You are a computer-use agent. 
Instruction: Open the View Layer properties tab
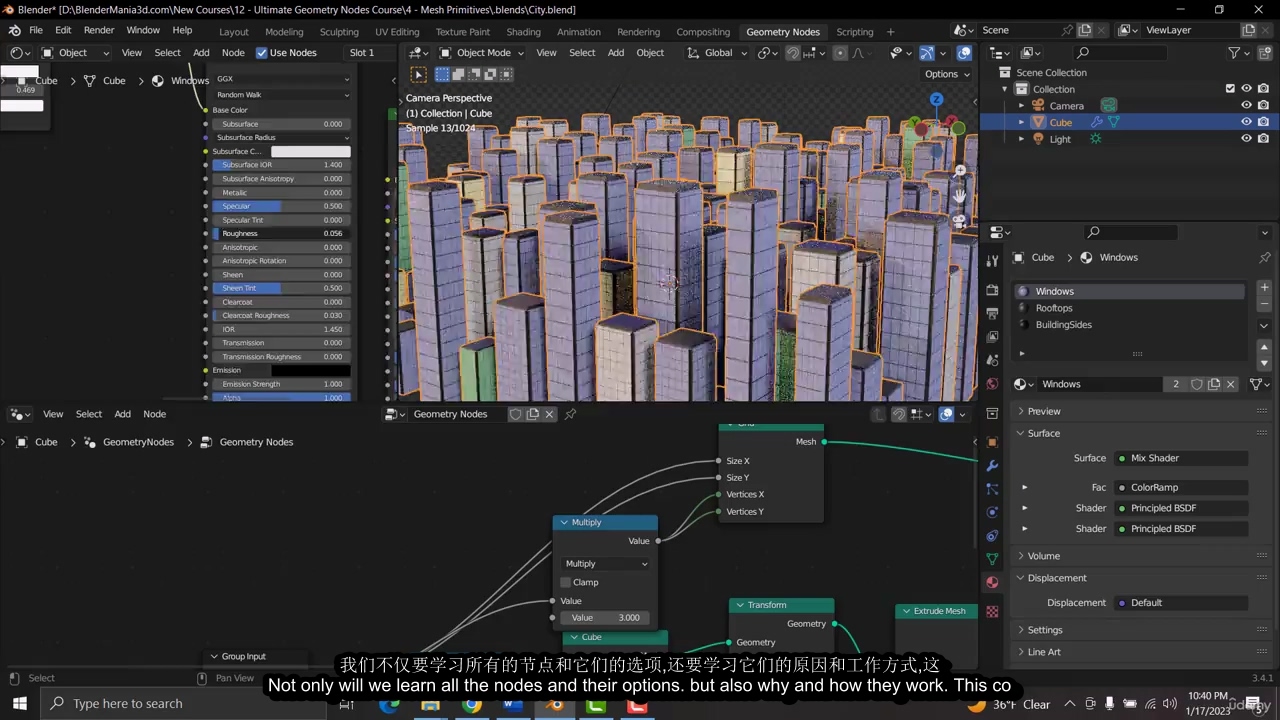pyautogui.click(x=992, y=337)
